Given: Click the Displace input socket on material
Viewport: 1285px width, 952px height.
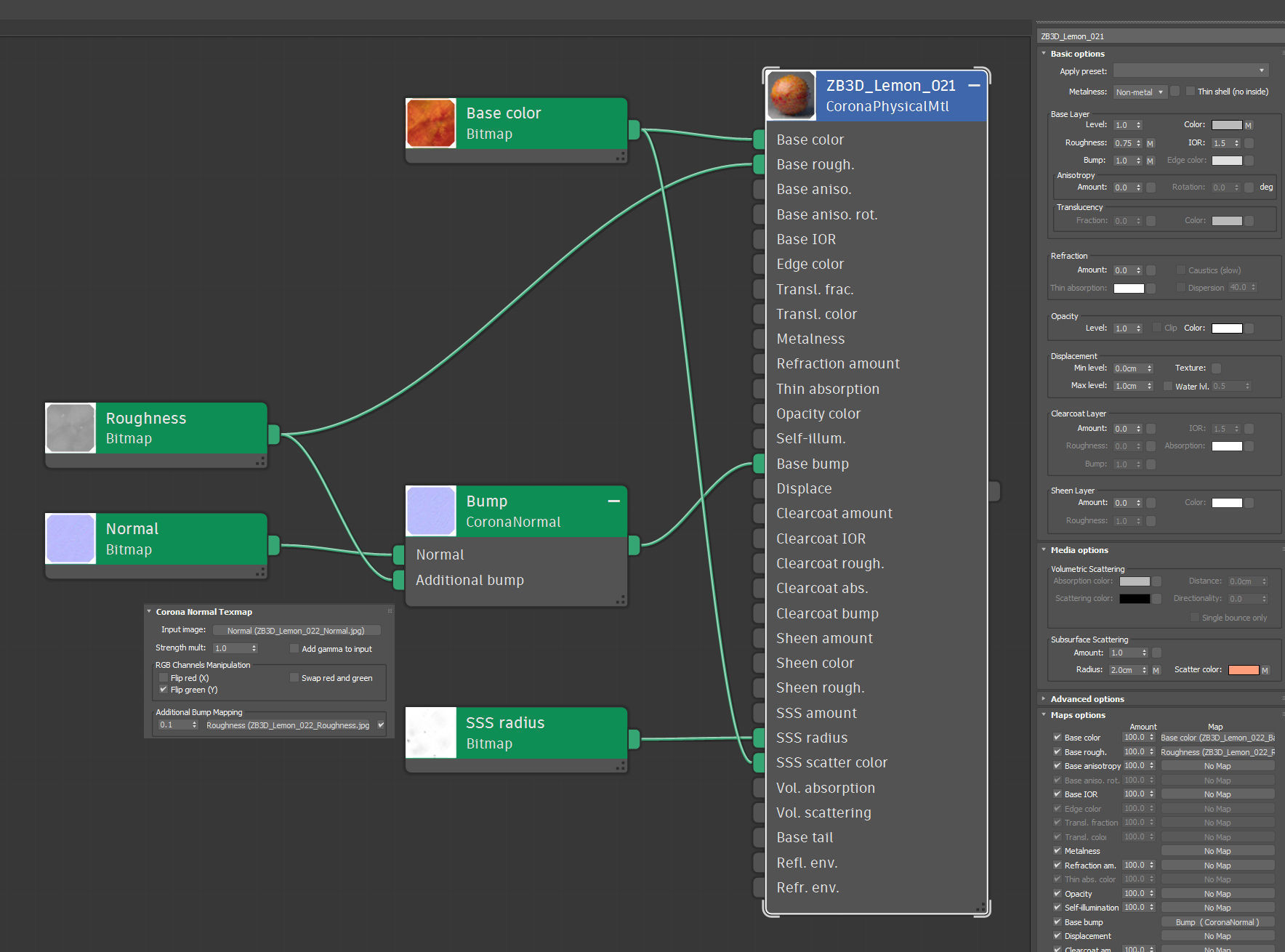Looking at the screenshot, I should (x=759, y=488).
